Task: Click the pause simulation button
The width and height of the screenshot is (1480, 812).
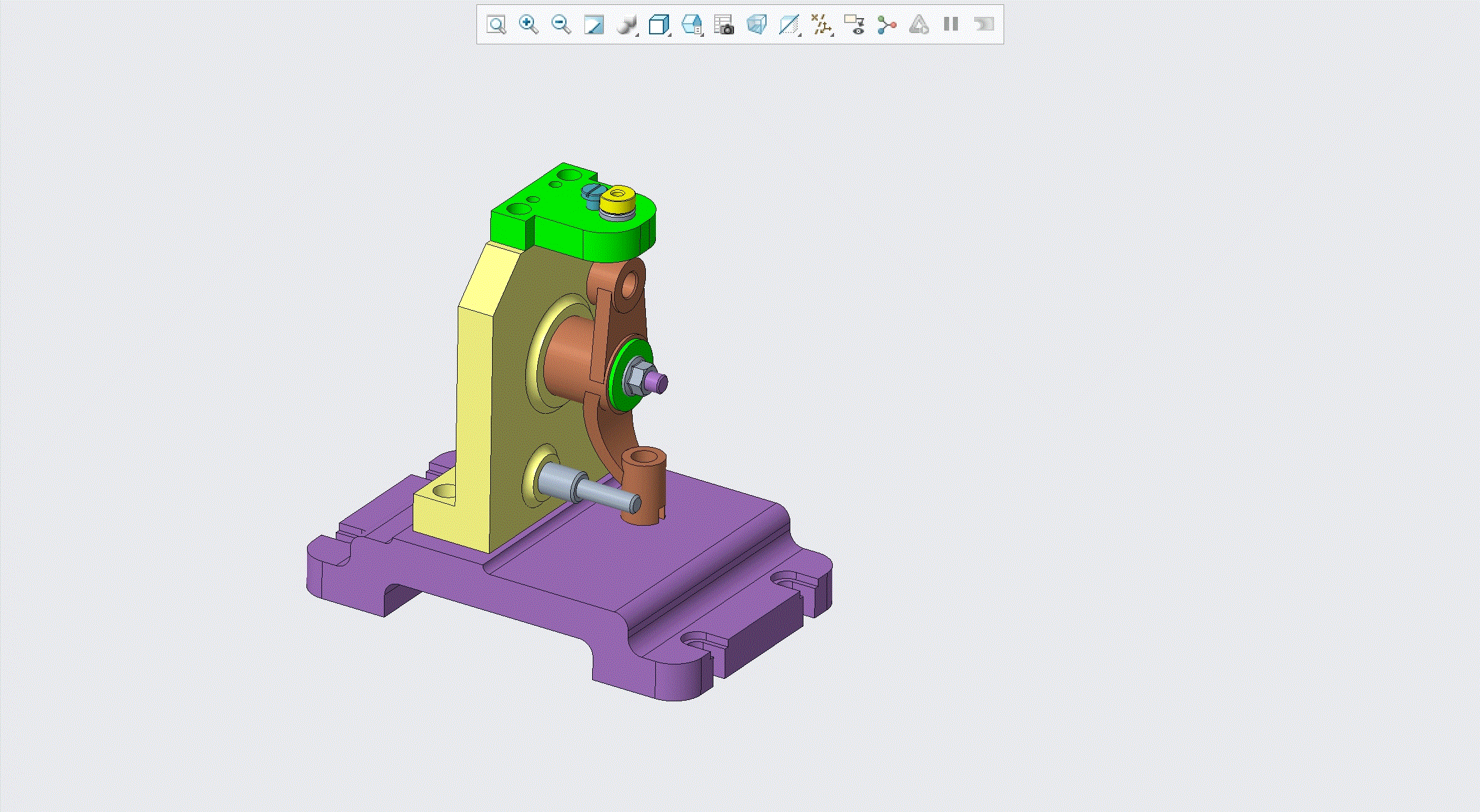Action: 951,25
